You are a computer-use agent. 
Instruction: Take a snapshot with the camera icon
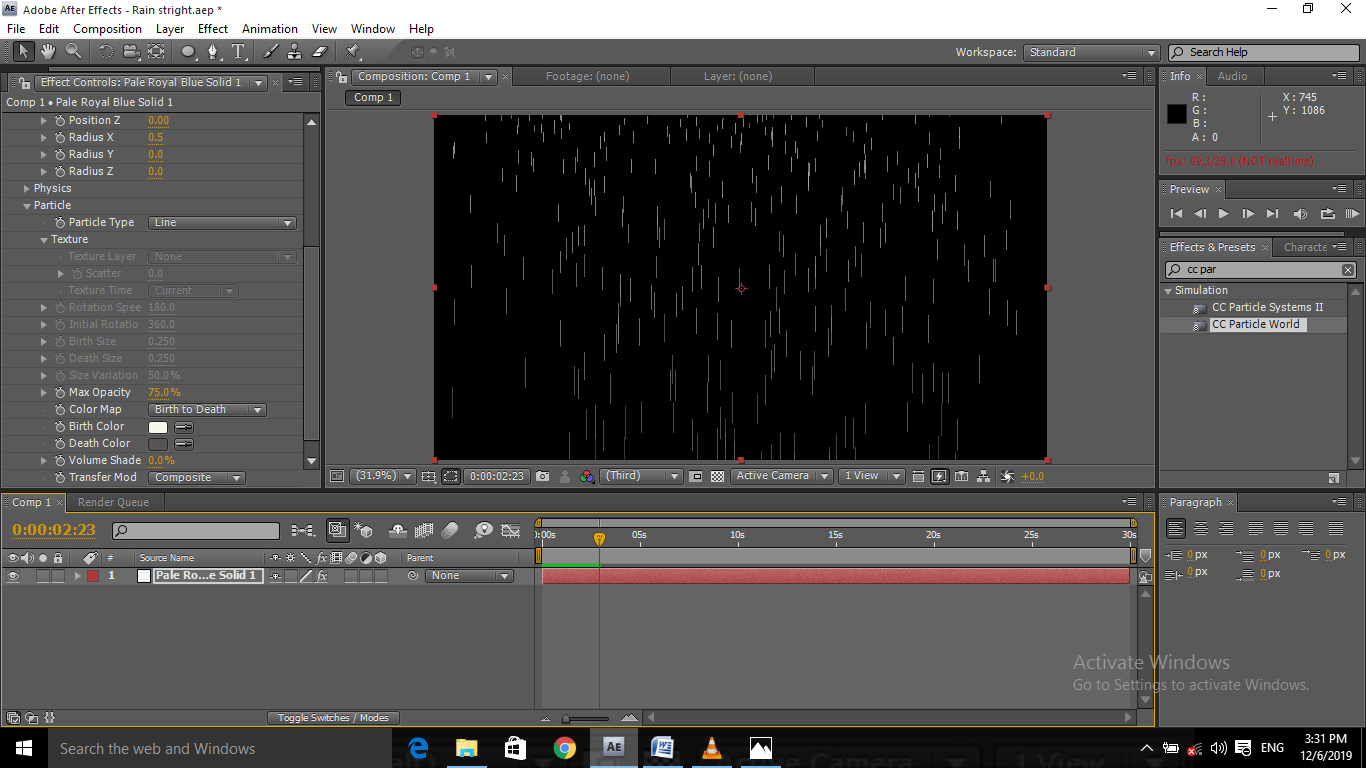[x=542, y=477]
